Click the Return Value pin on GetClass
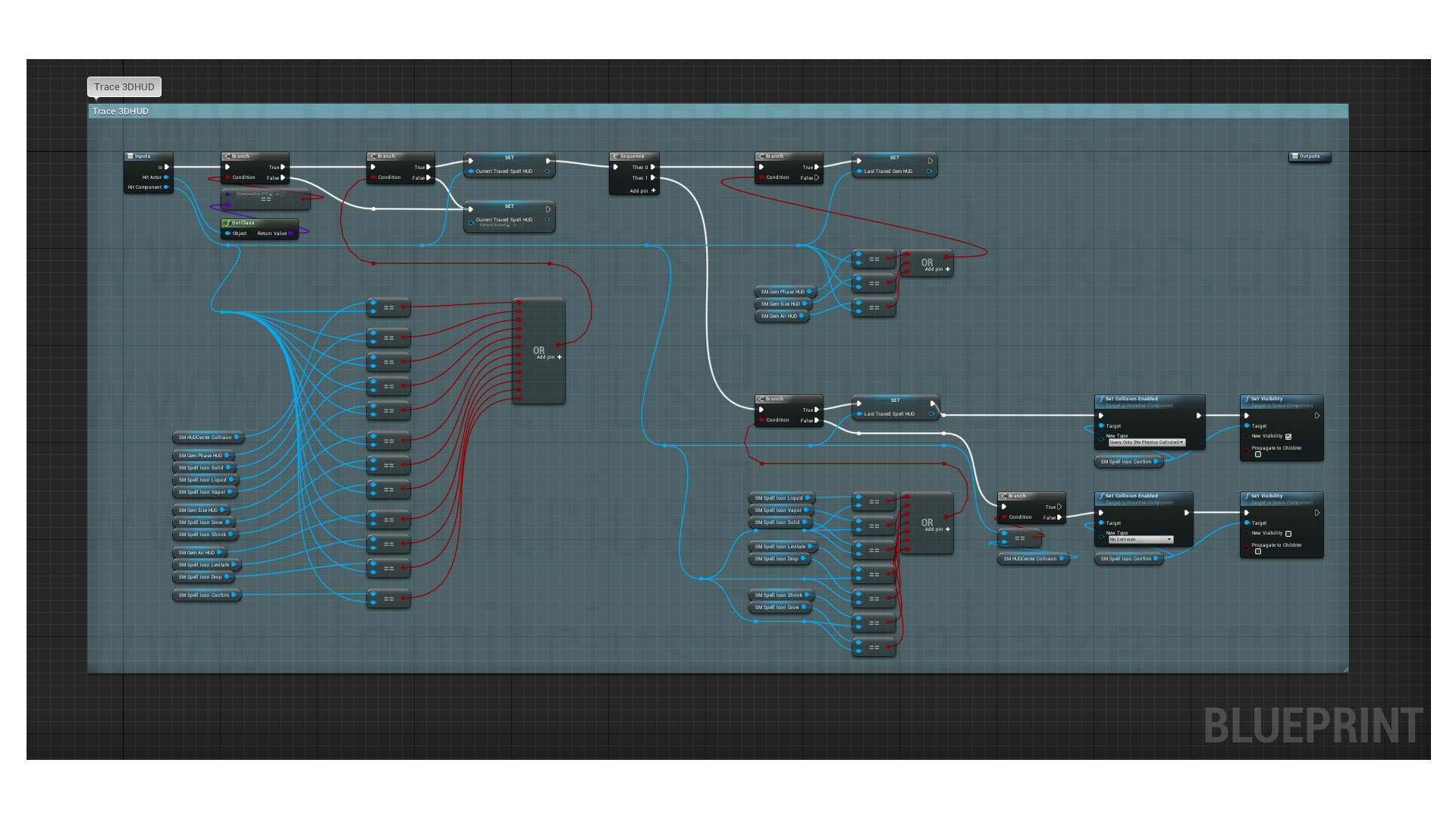1456x819 pixels. pyautogui.click(x=290, y=234)
